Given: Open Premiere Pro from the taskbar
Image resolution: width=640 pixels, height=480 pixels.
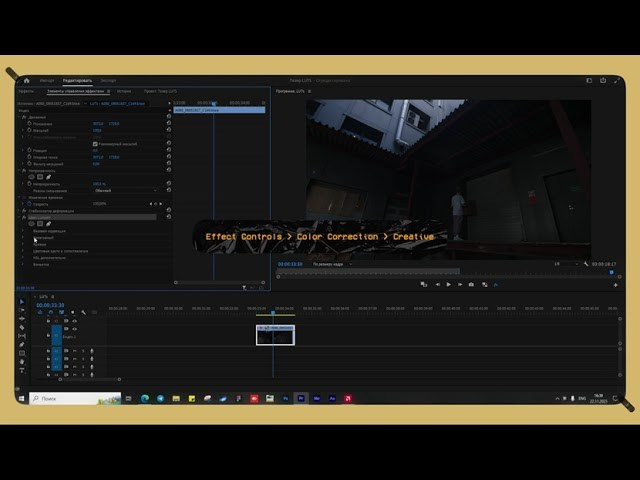Looking at the screenshot, I should tap(301, 398).
